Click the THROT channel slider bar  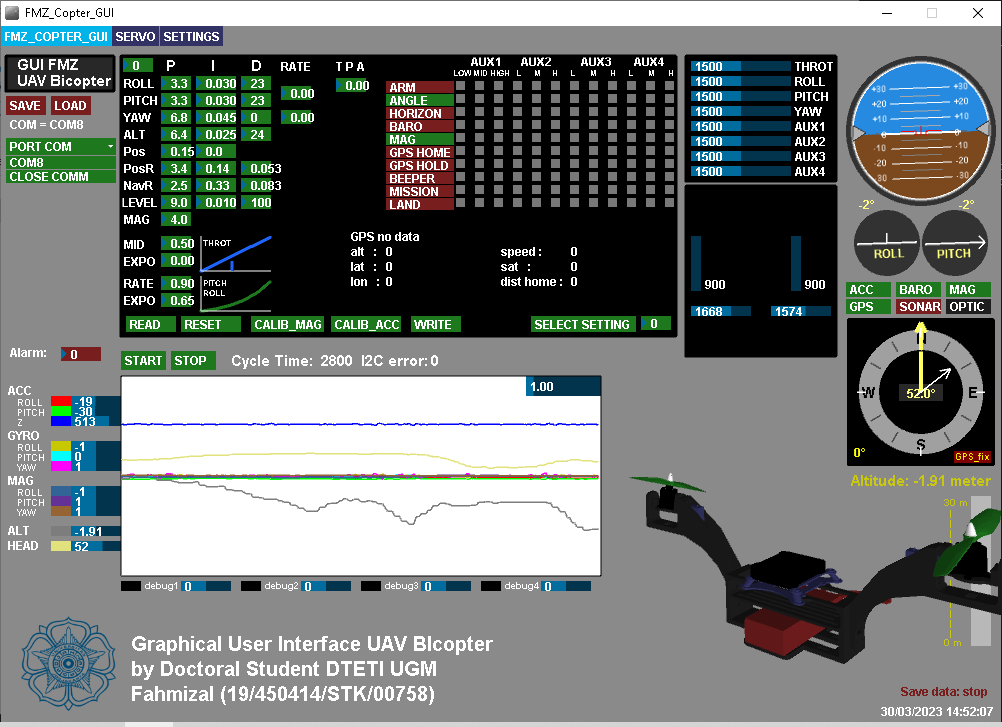[x=741, y=66]
